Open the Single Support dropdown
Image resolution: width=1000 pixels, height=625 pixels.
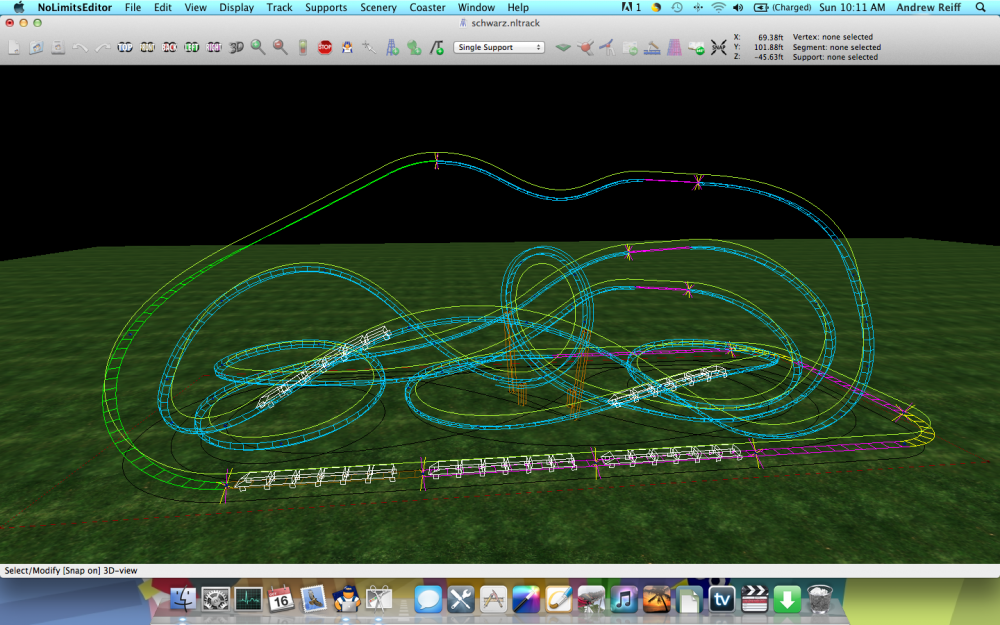[x=498, y=47]
